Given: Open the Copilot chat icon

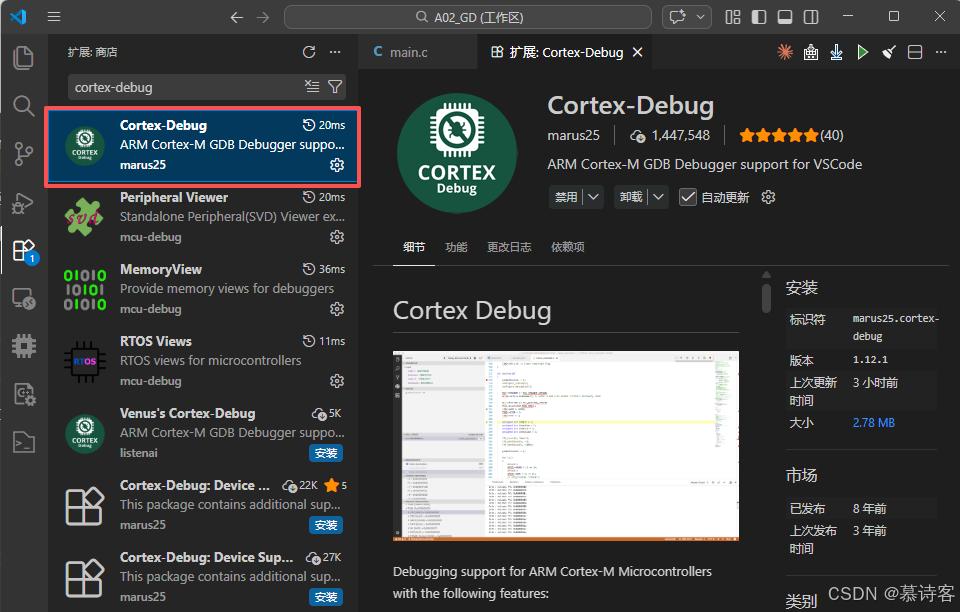Looking at the screenshot, I should [678, 17].
